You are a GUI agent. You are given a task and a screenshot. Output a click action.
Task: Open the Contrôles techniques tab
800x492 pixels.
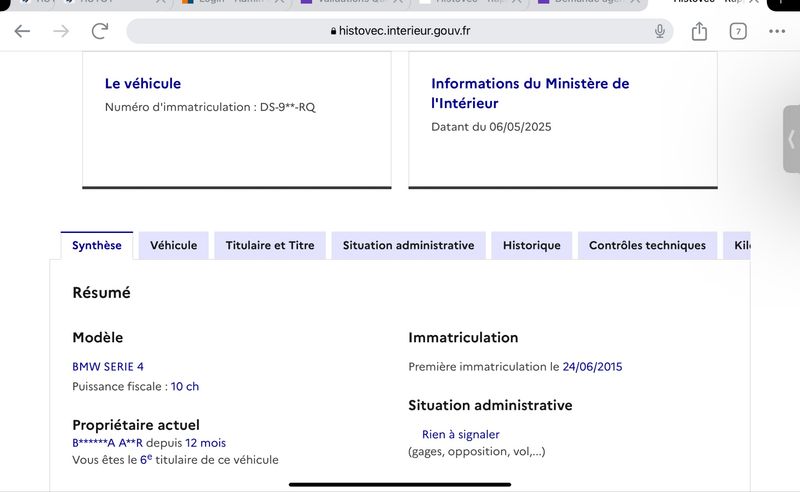pos(647,245)
